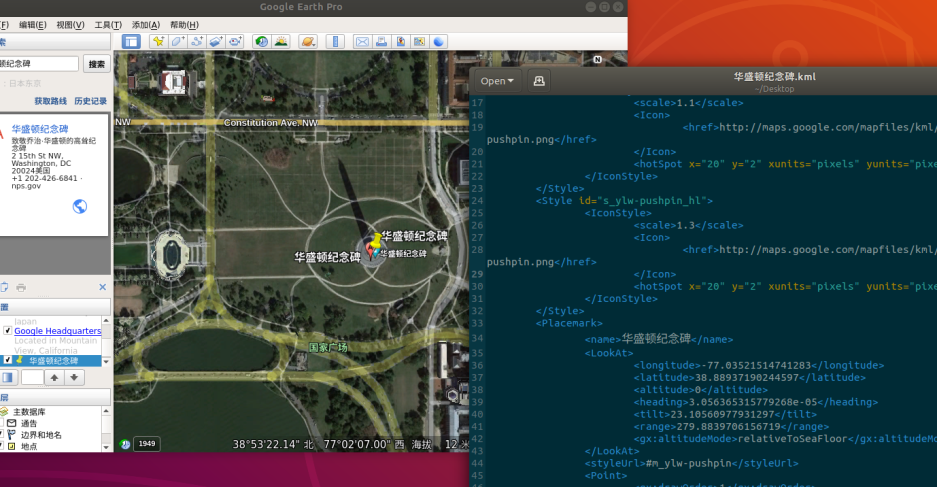
Task: Move selected place down with arrow button
Action: point(74,378)
